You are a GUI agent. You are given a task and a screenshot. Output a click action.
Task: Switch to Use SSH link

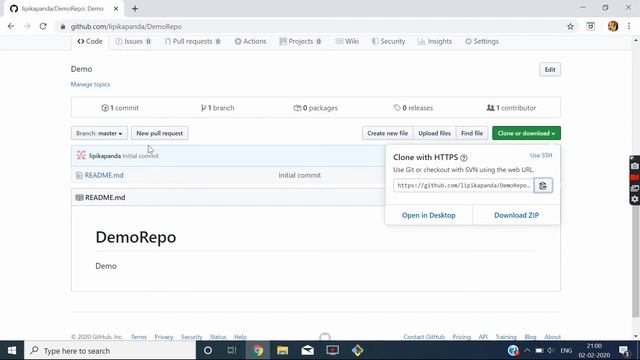point(541,156)
